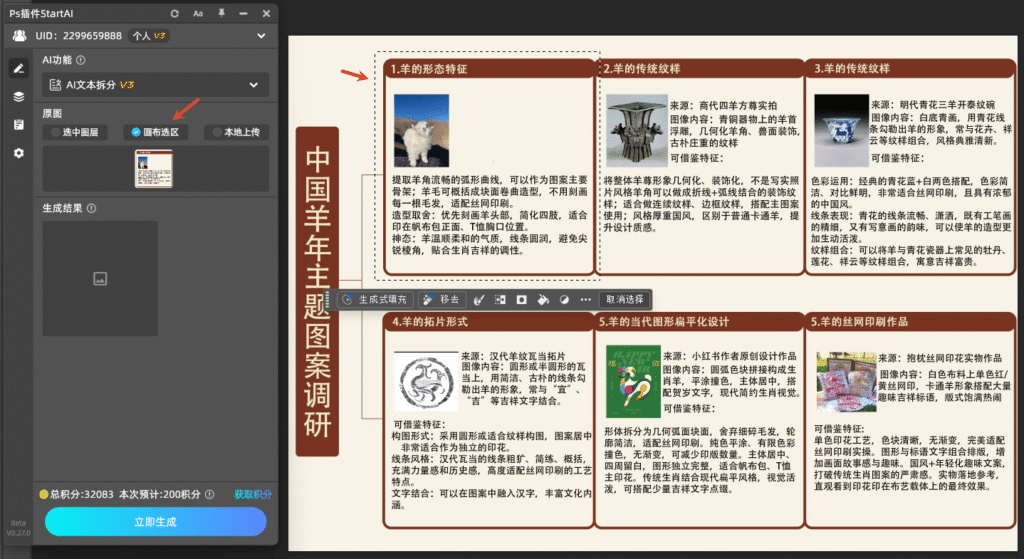Click the 3.羊的传统纹样 heading
Screen dimensions: 1024x559
click(852, 69)
